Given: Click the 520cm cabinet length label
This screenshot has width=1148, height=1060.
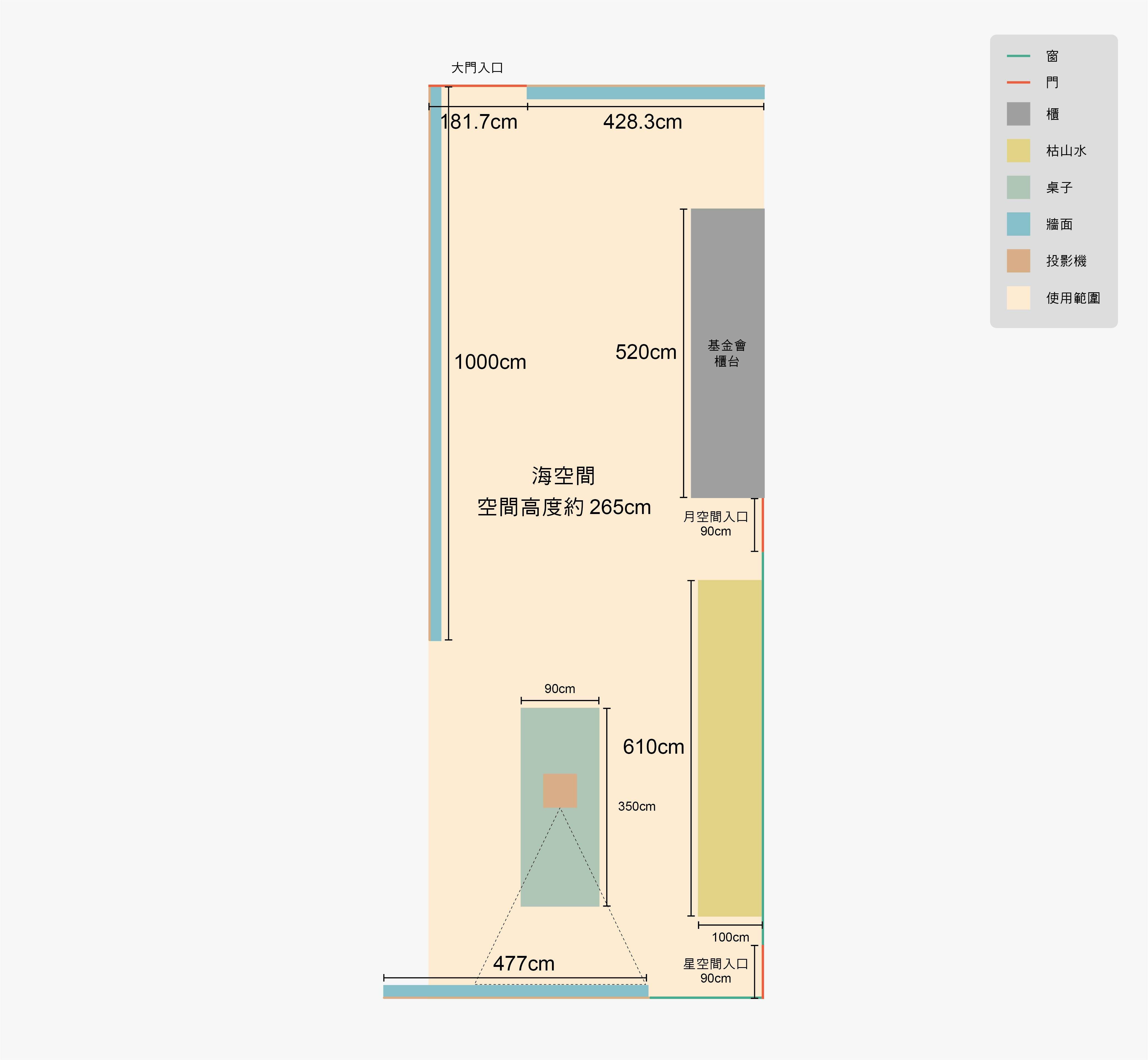Looking at the screenshot, I should tap(646, 351).
